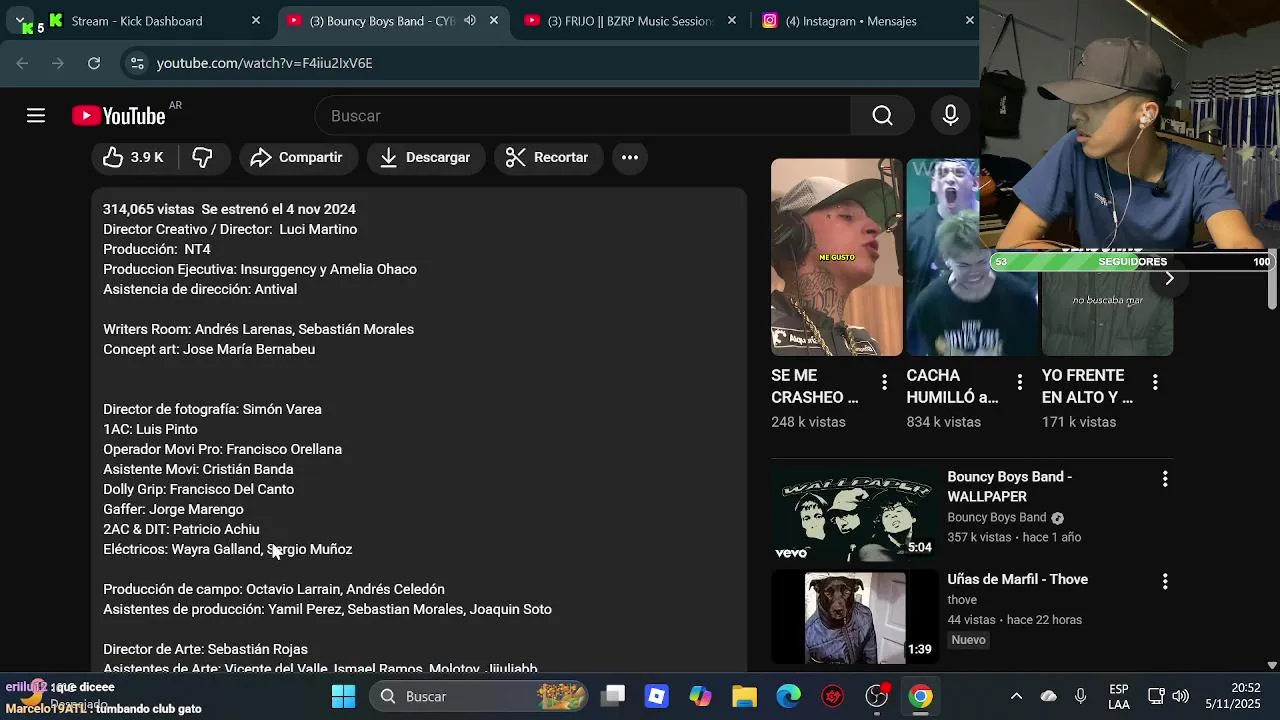
Task: Open the ESP LAA language switcher
Action: click(1119, 697)
